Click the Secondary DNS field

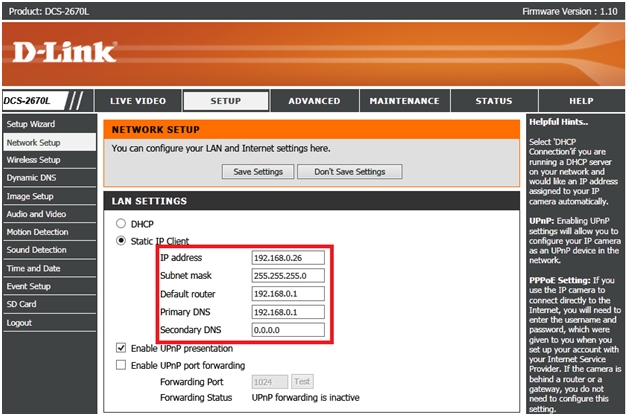288,330
